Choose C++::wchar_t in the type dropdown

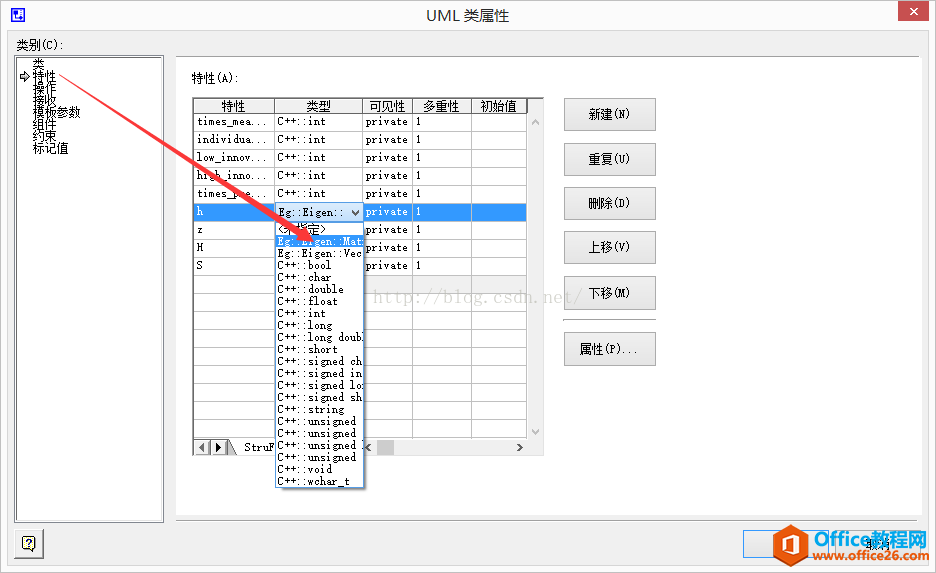[x=319, y=481]
